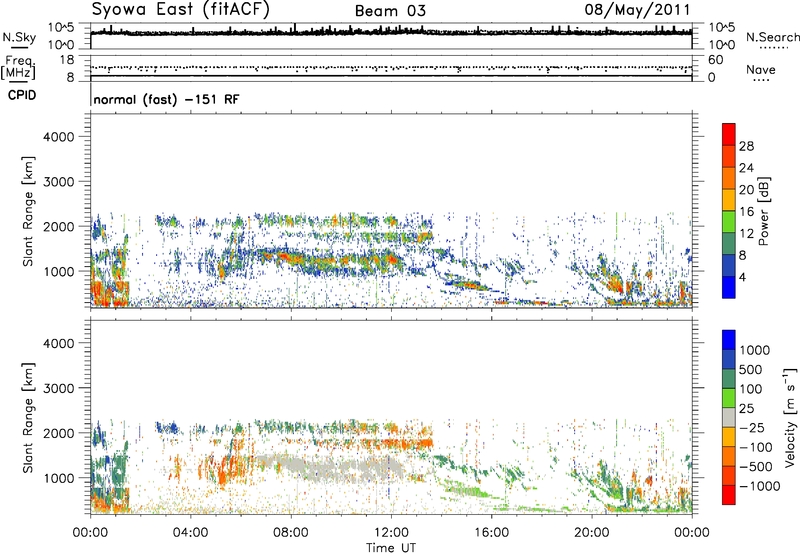Click the "4" label on the Power color bar

(x=742, y=277)
